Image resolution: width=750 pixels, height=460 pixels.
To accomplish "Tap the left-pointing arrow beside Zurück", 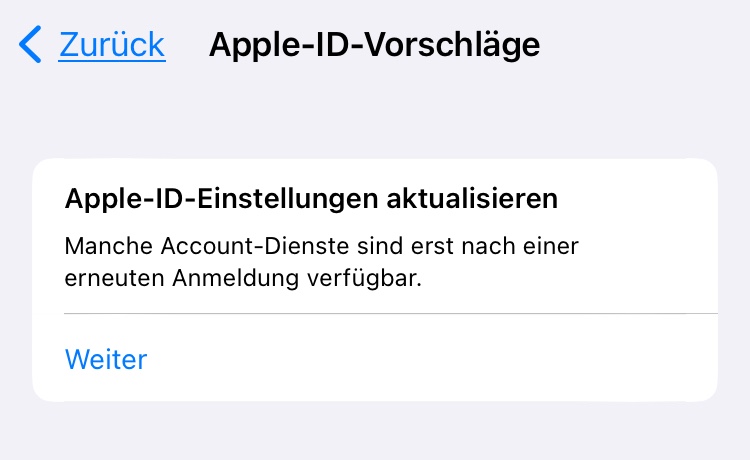I will click(30, 44).
